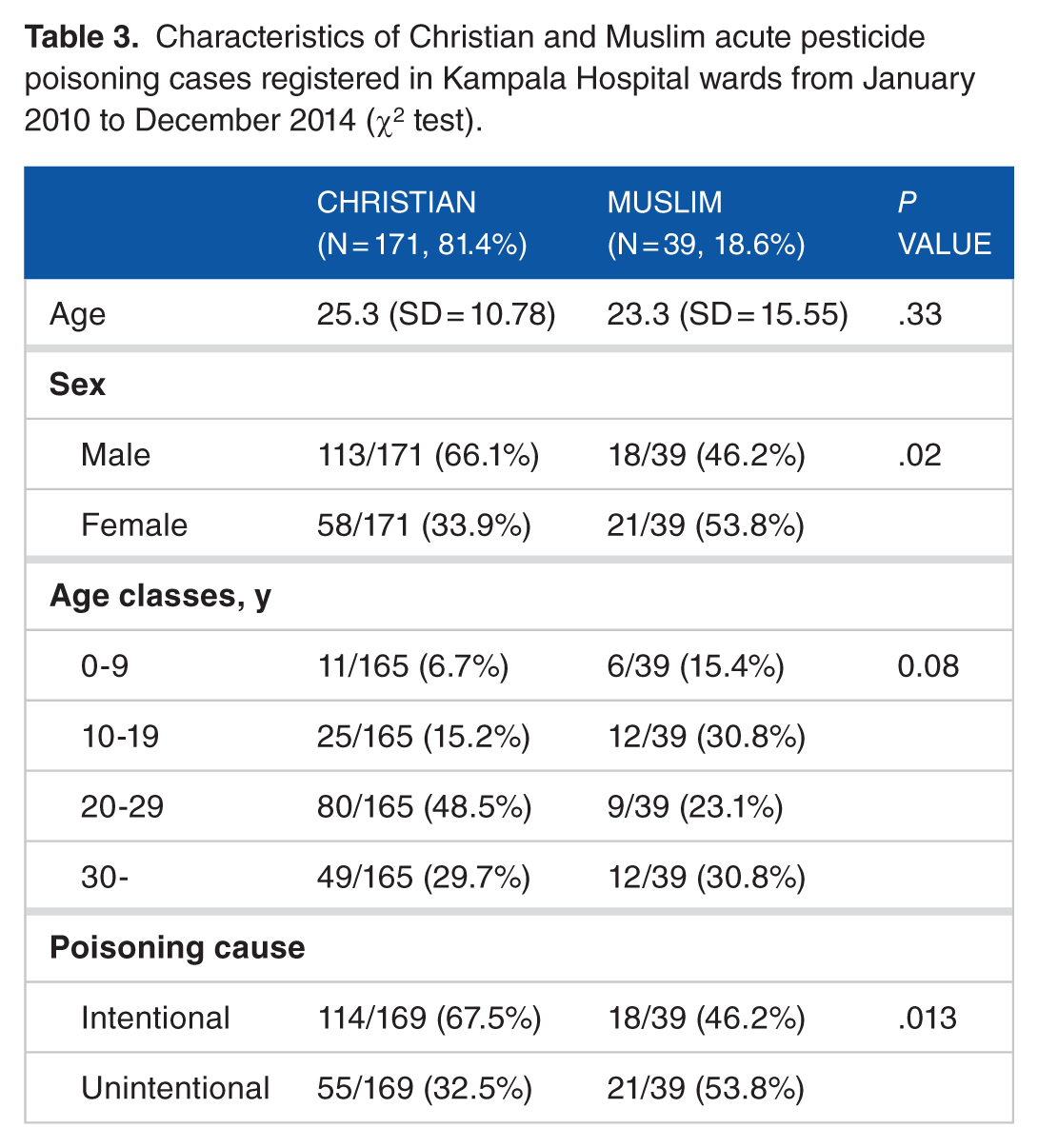
Task: Click the 0.08 P value cell
Action: pos(928,665)
